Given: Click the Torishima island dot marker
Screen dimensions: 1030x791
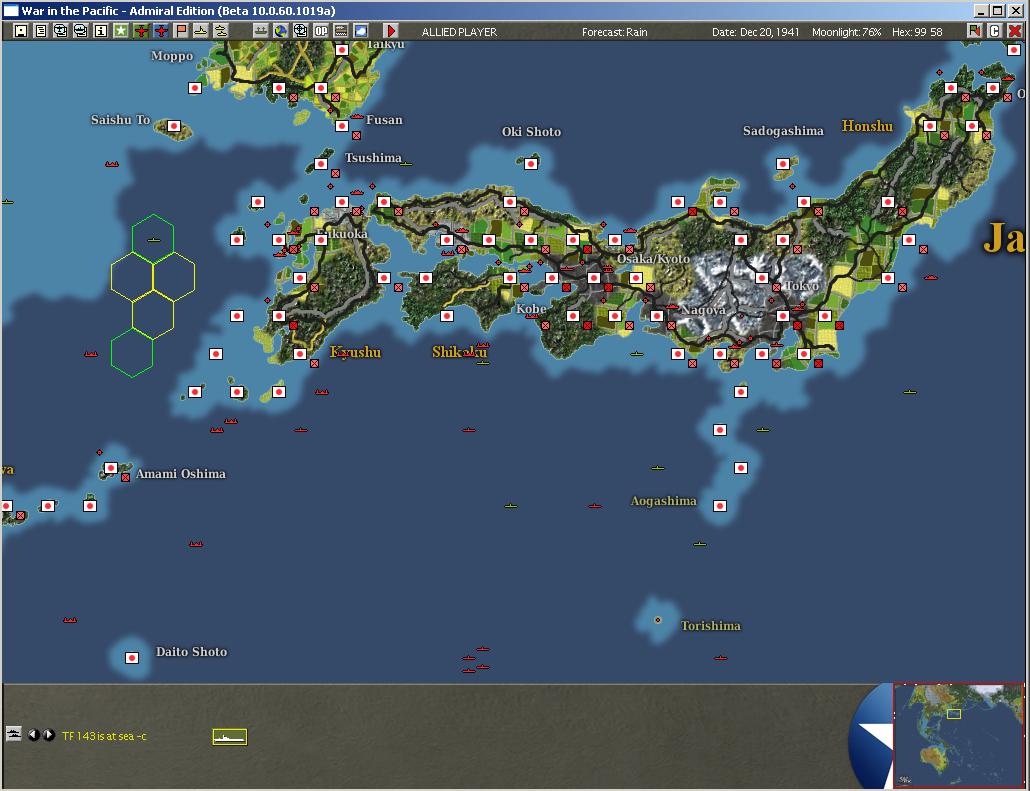Looking at the screenshot, I should click(x=658, y=620).
